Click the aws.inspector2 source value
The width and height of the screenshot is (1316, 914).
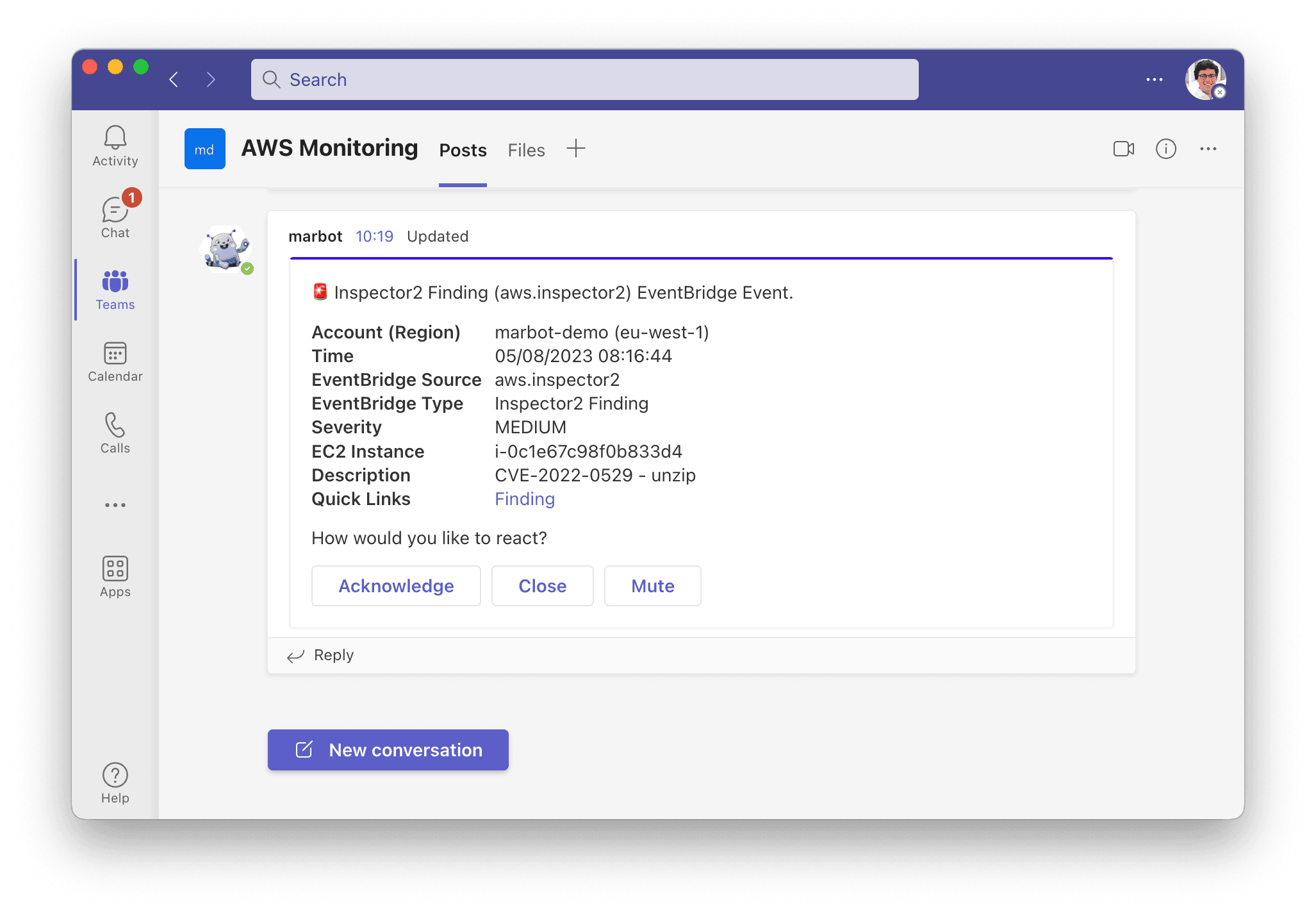point(557,379)
